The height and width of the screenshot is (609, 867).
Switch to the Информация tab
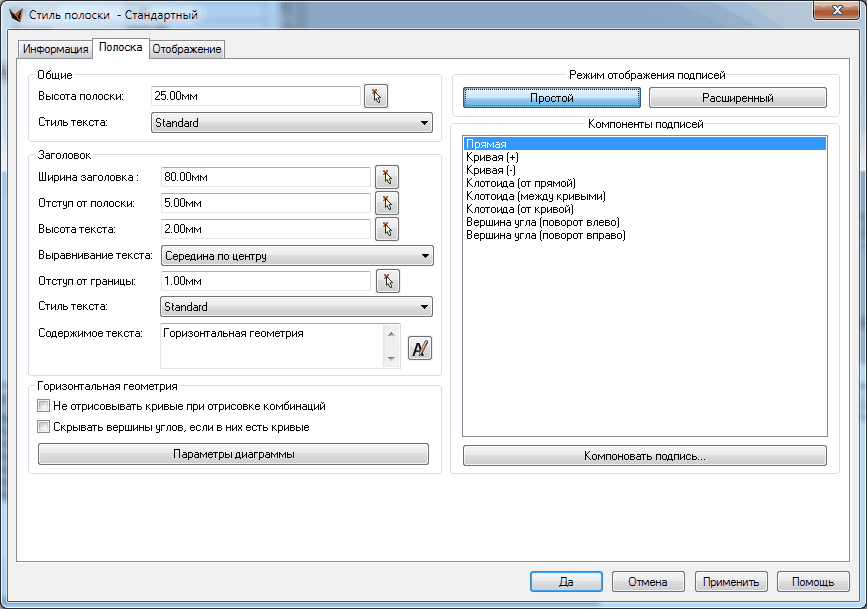(x=55, y=49)
